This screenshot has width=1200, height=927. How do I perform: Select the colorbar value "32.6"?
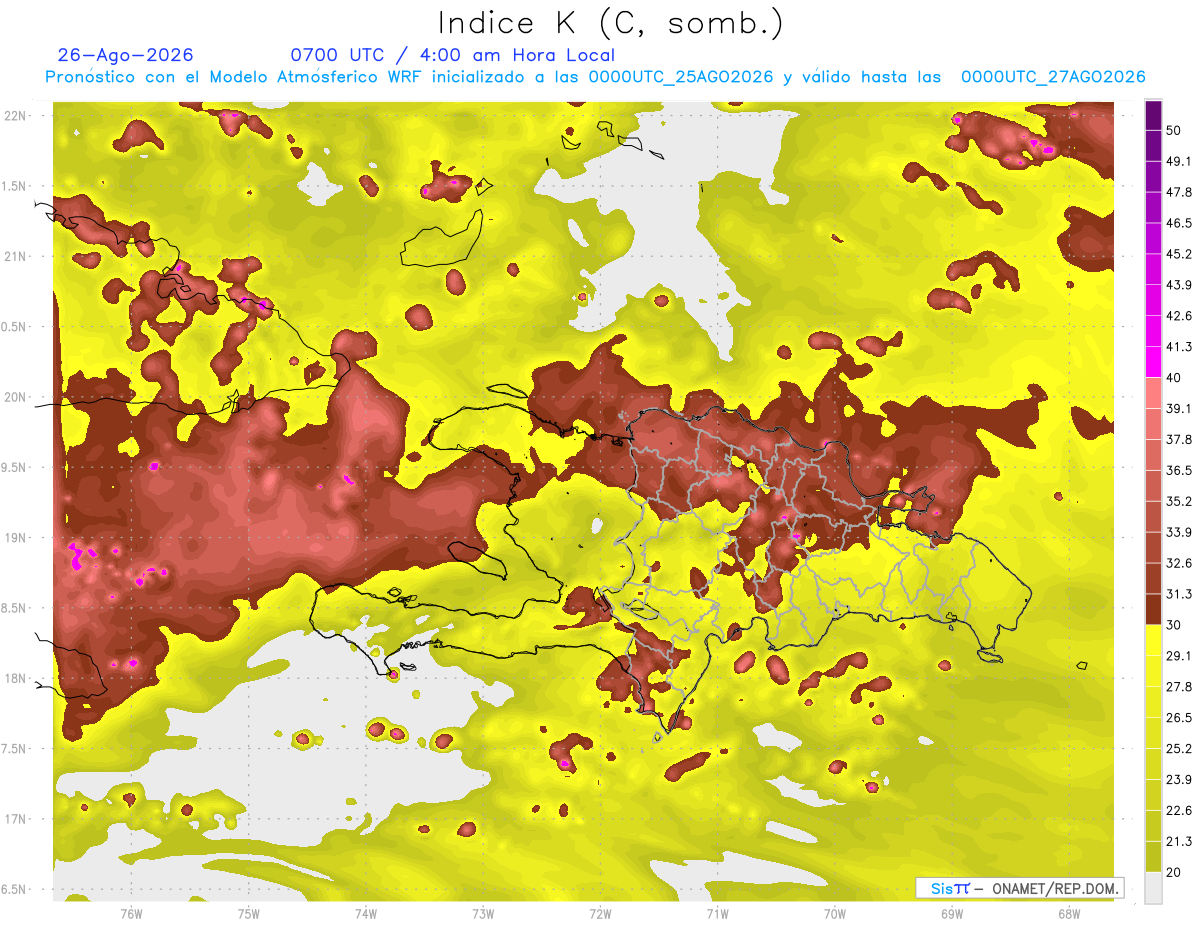[x=1178, y=563]
